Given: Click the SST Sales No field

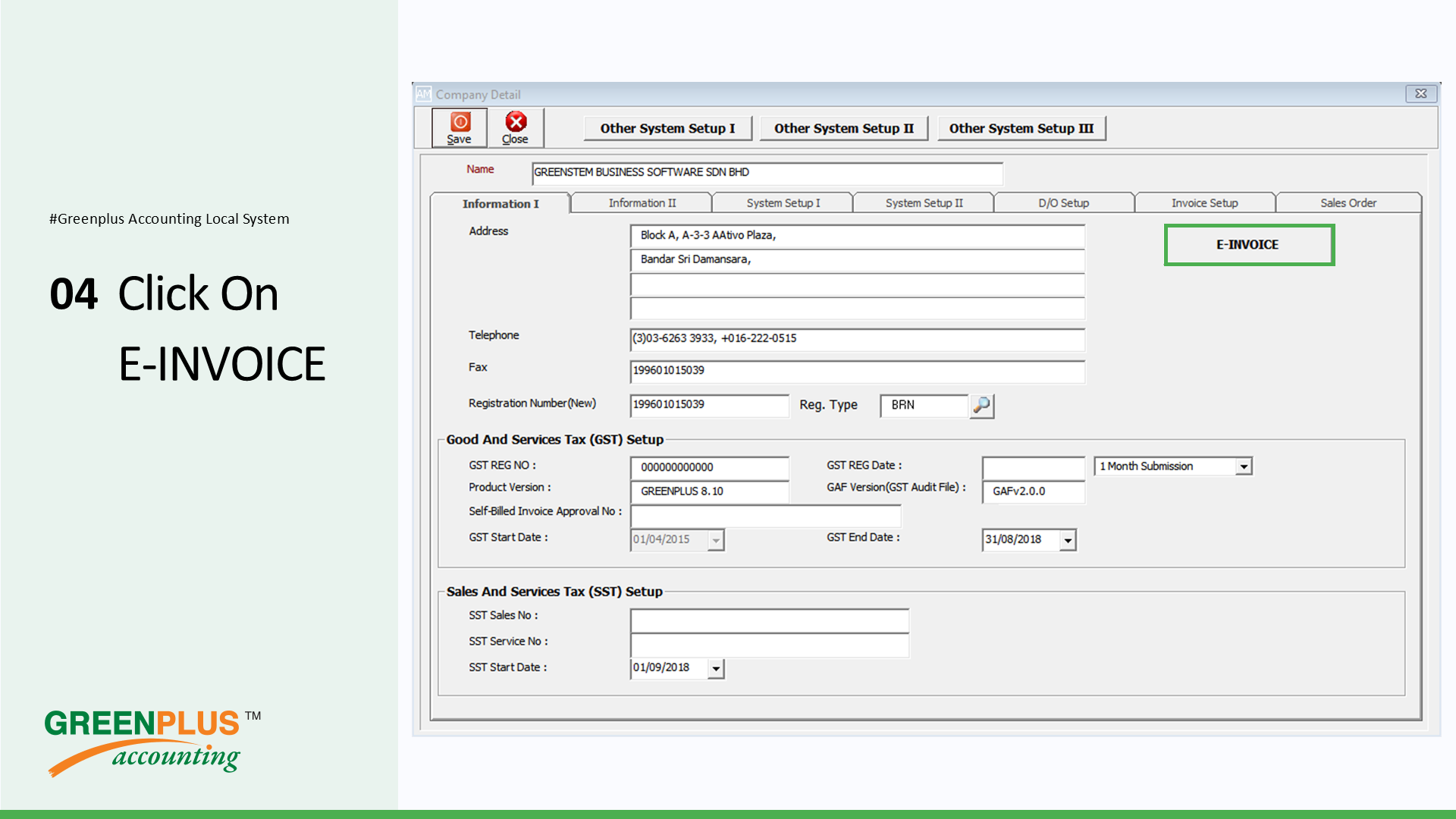Looking at the screenshot, I should [x=770, y=620].
